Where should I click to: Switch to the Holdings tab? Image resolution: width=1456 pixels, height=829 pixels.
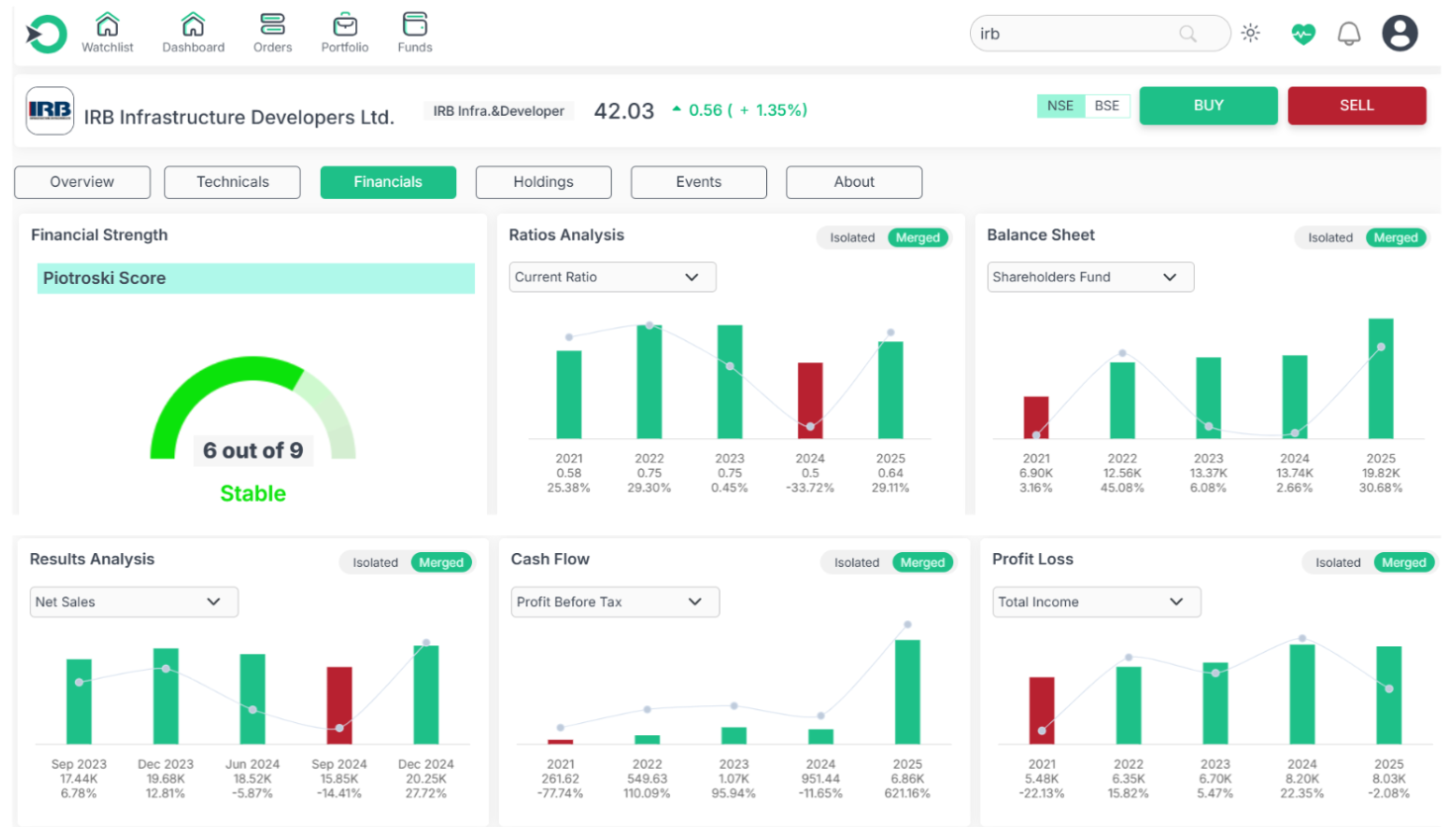543,182
